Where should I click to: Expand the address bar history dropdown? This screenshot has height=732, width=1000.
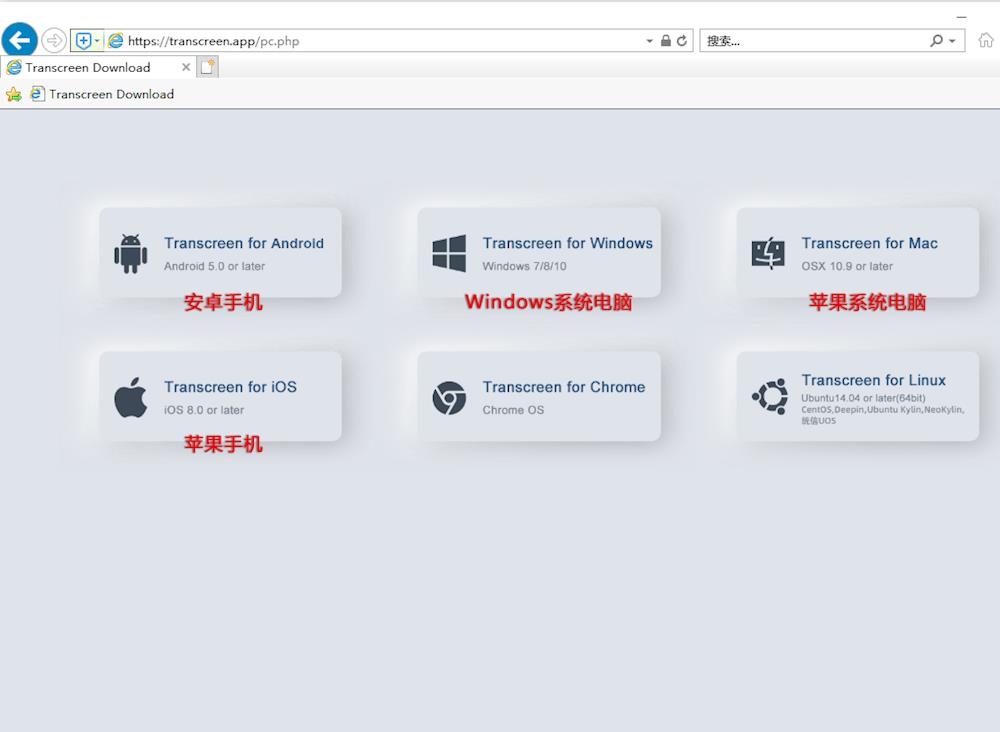click(649, 41)
